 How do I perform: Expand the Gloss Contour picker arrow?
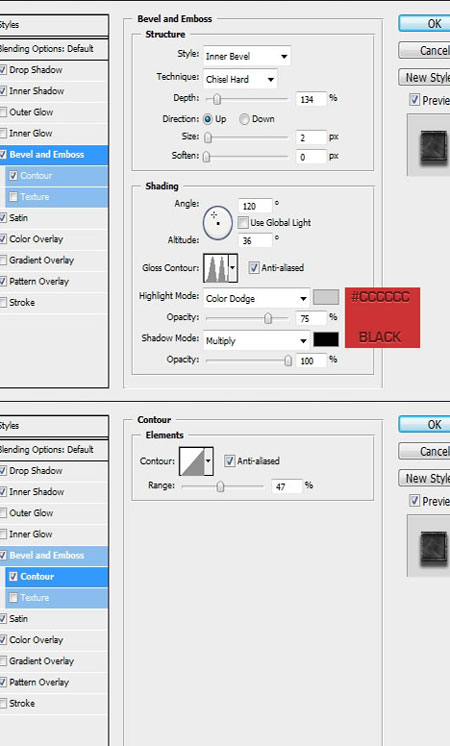[233, 268]
